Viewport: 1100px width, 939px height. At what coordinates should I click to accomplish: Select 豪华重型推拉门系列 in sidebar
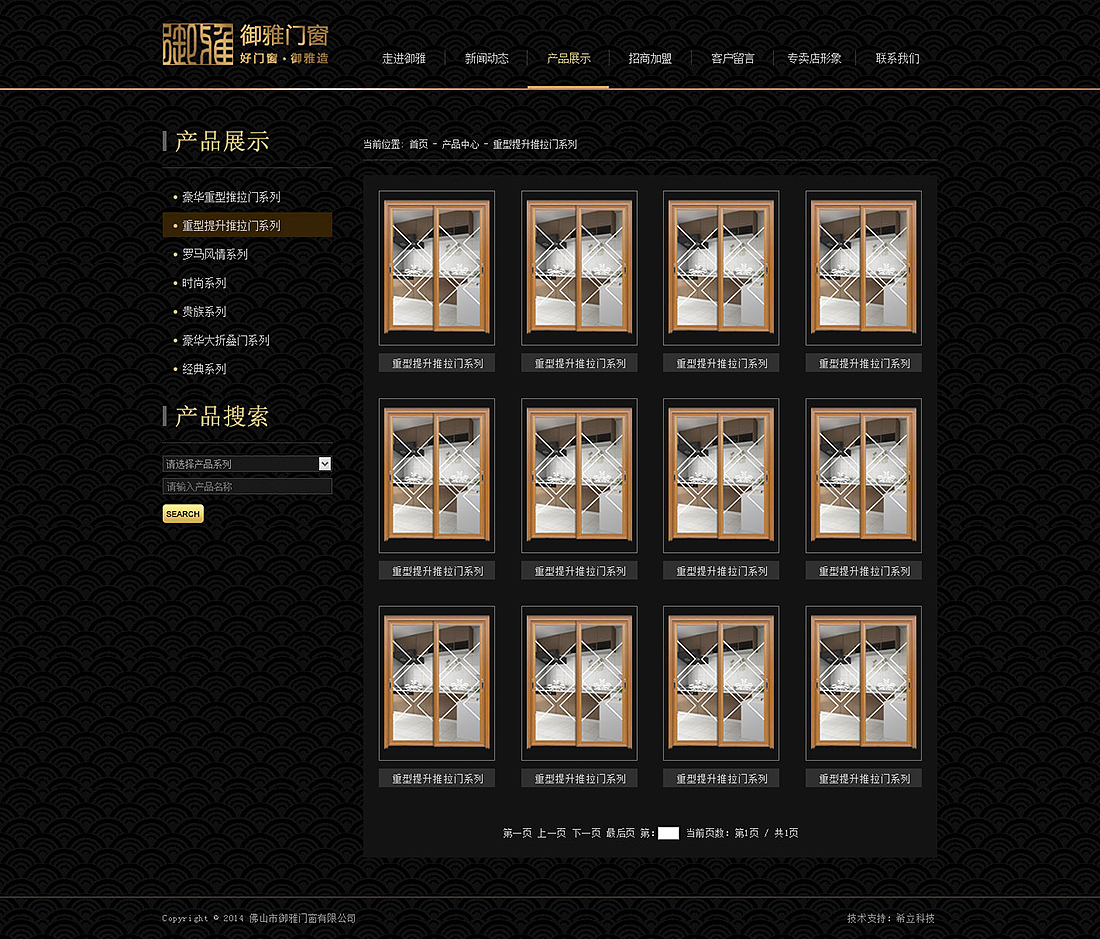(231, 197)
